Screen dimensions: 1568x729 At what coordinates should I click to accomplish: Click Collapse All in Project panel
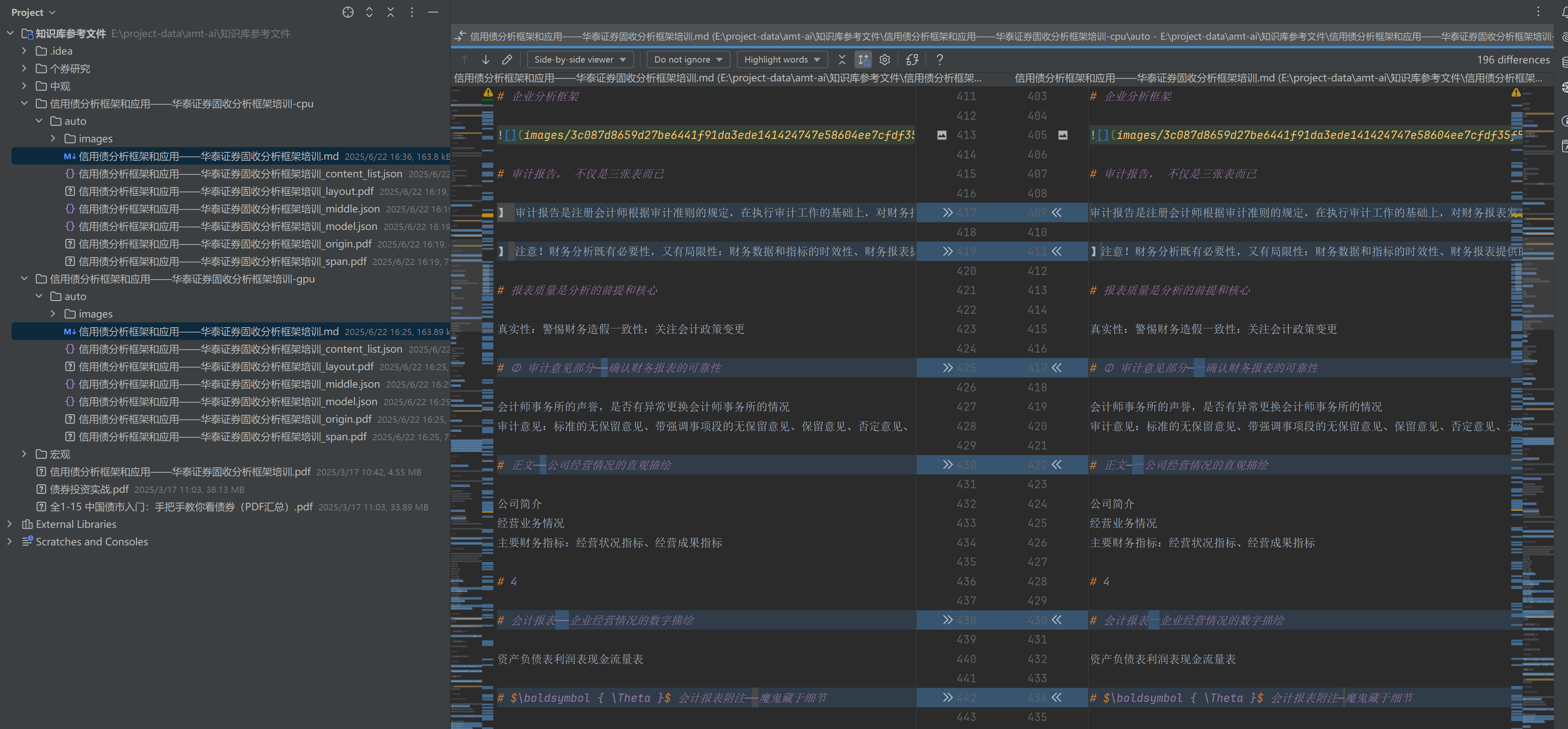(x=390, y=12)
